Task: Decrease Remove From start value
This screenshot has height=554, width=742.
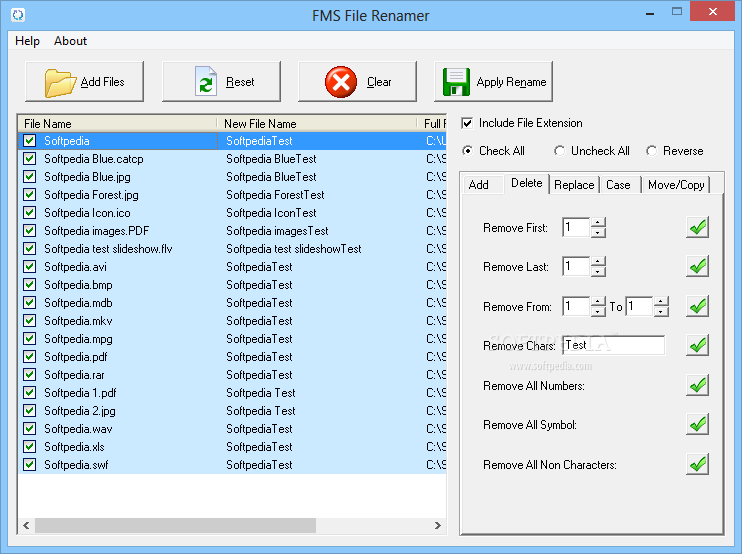Action: [598, 311]
